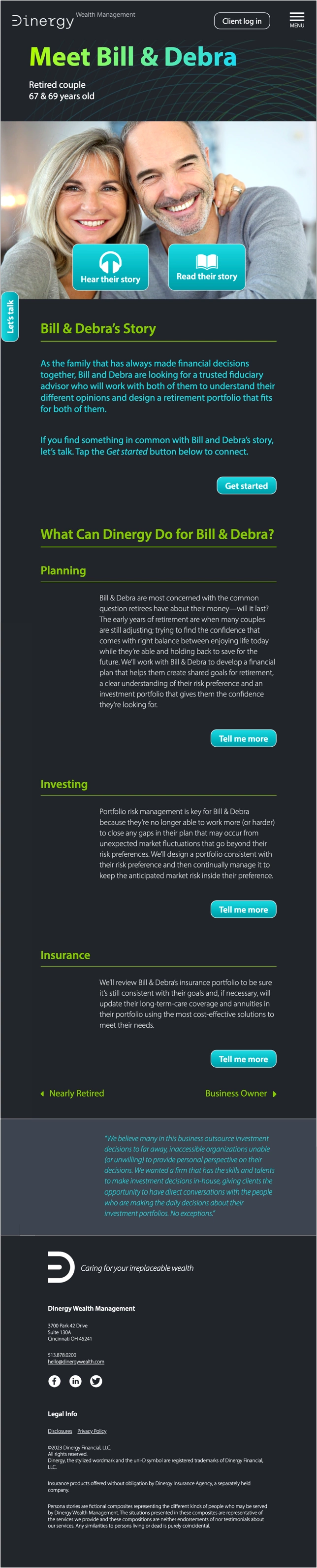Click the Client log in button
This screenshot has height=1568, width=317.
[241, 21]
